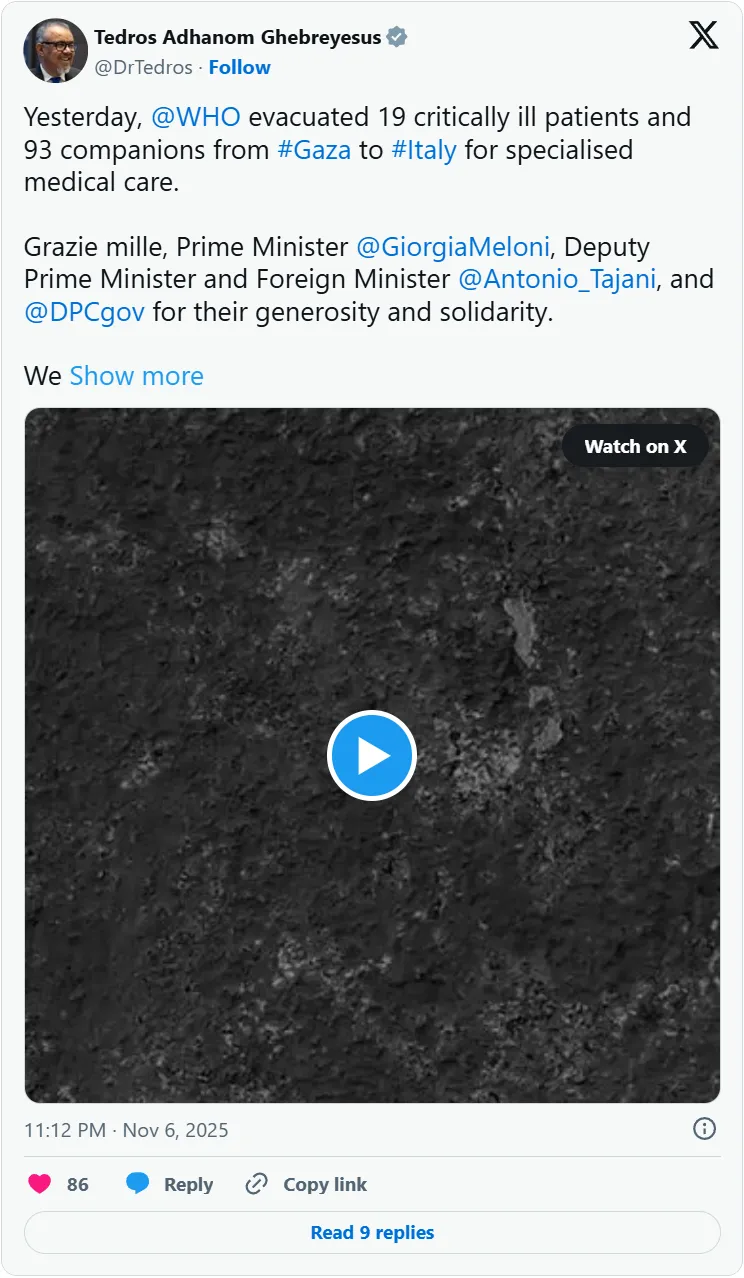Click the reply speech bubble icon
Image resolution: width=744 pixels, height=1278 pixels.
point(138,1184)
